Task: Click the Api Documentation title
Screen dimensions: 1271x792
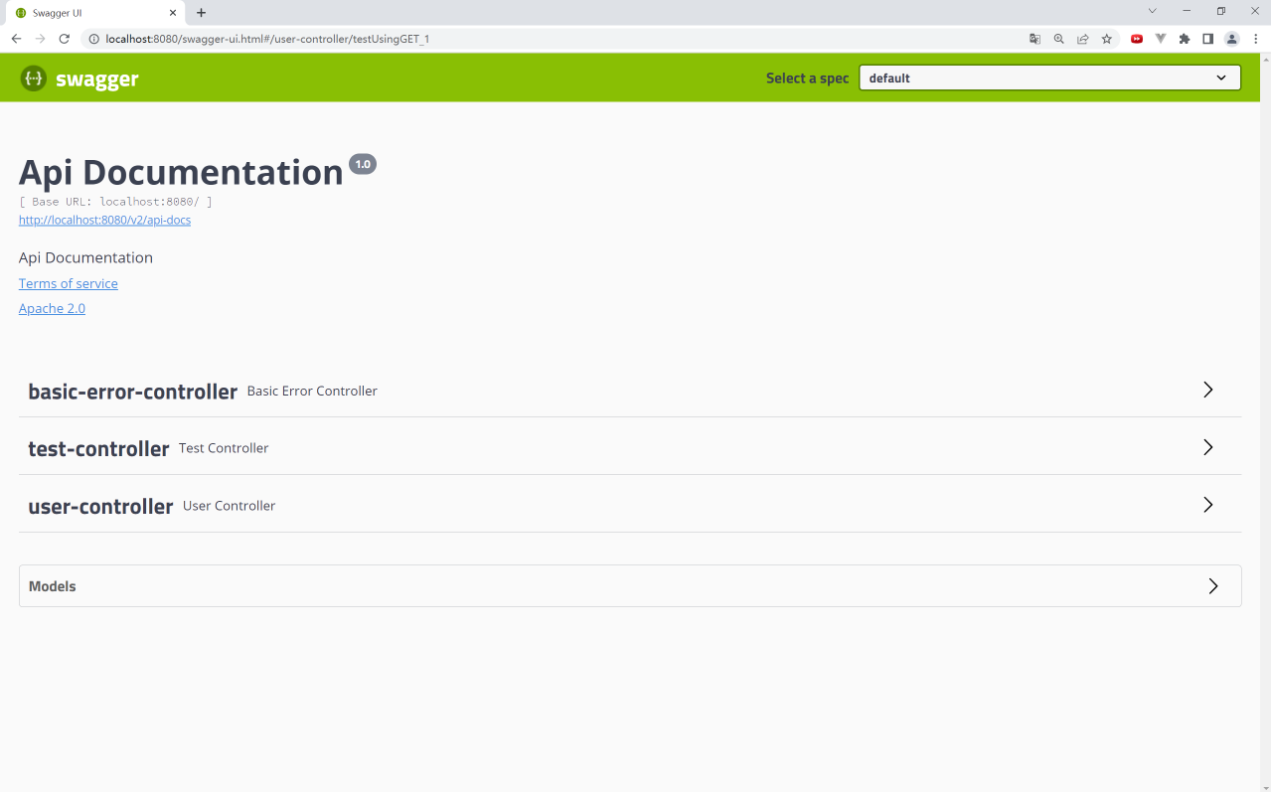Action: pyautogui.click(x=181, y=172)
